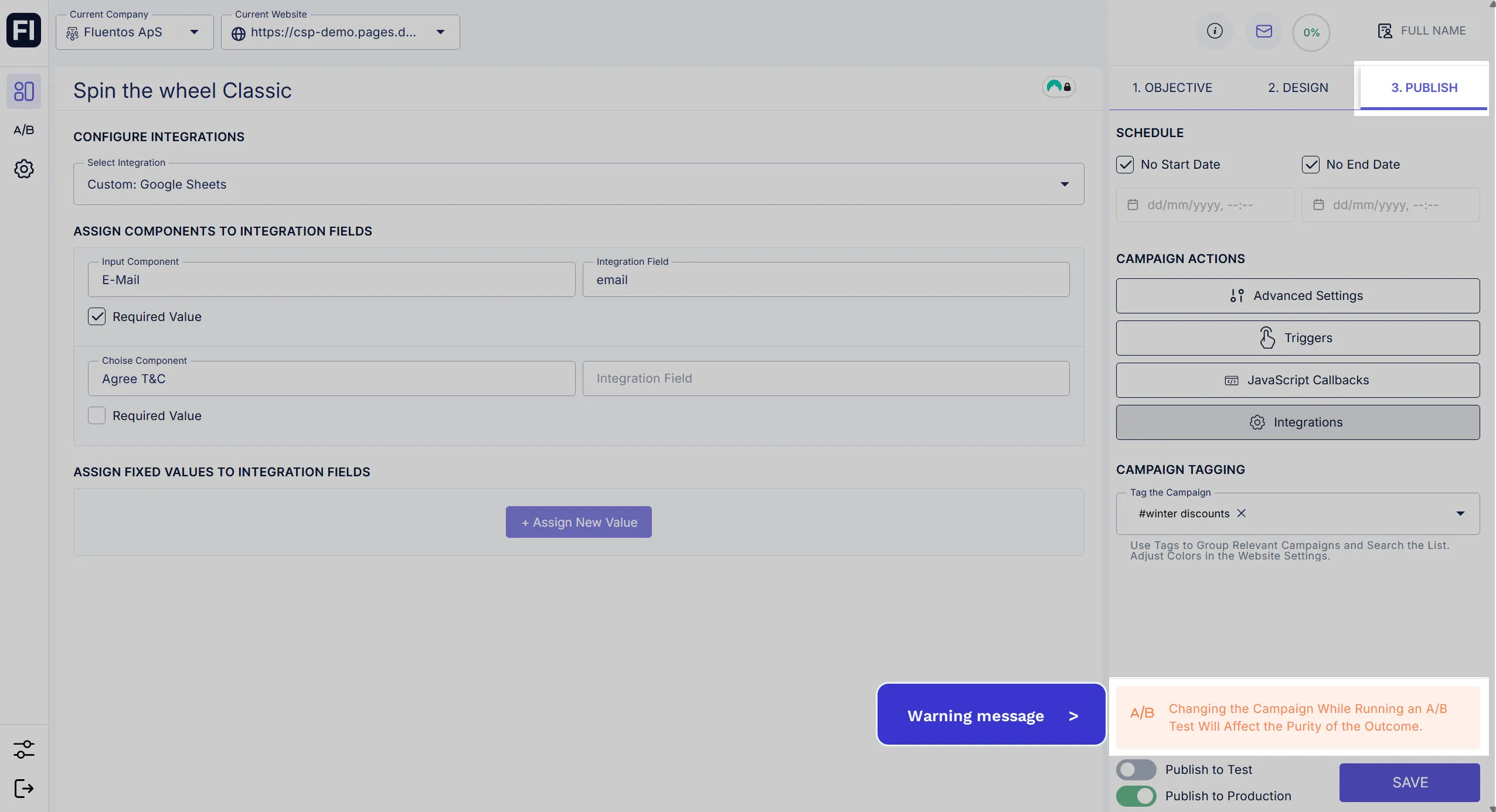1496x812 pixels.
Task: Remove the #winter discounts tag
Action: [x=1241, y=513]
